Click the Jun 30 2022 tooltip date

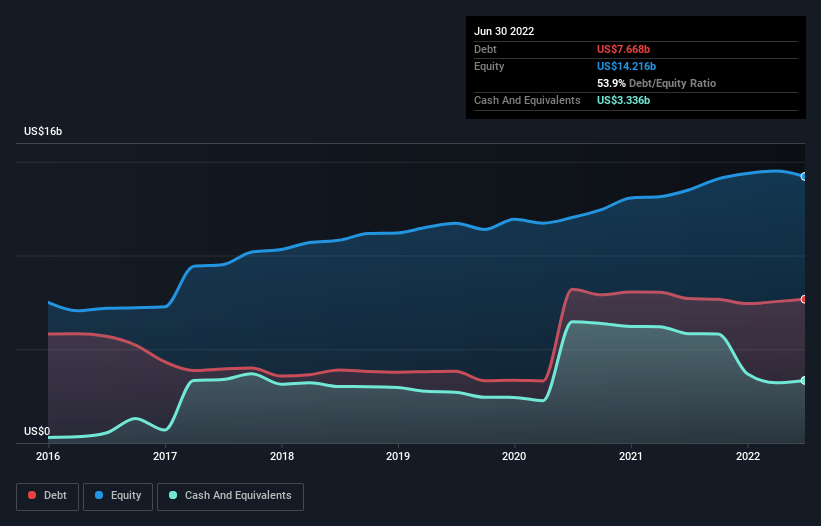coord(504,31)
